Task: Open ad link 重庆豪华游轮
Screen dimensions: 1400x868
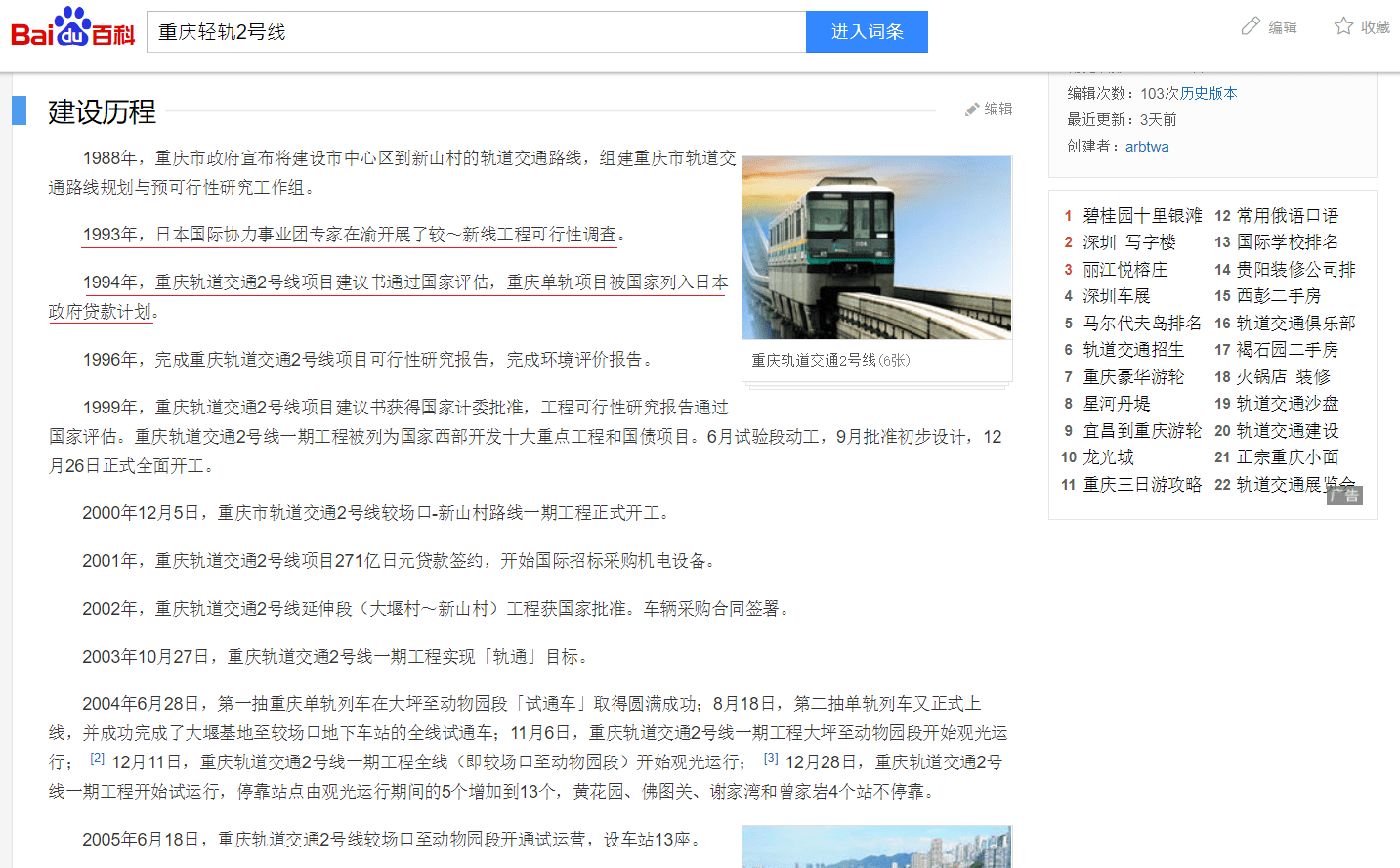Action: click(1133, 376)
